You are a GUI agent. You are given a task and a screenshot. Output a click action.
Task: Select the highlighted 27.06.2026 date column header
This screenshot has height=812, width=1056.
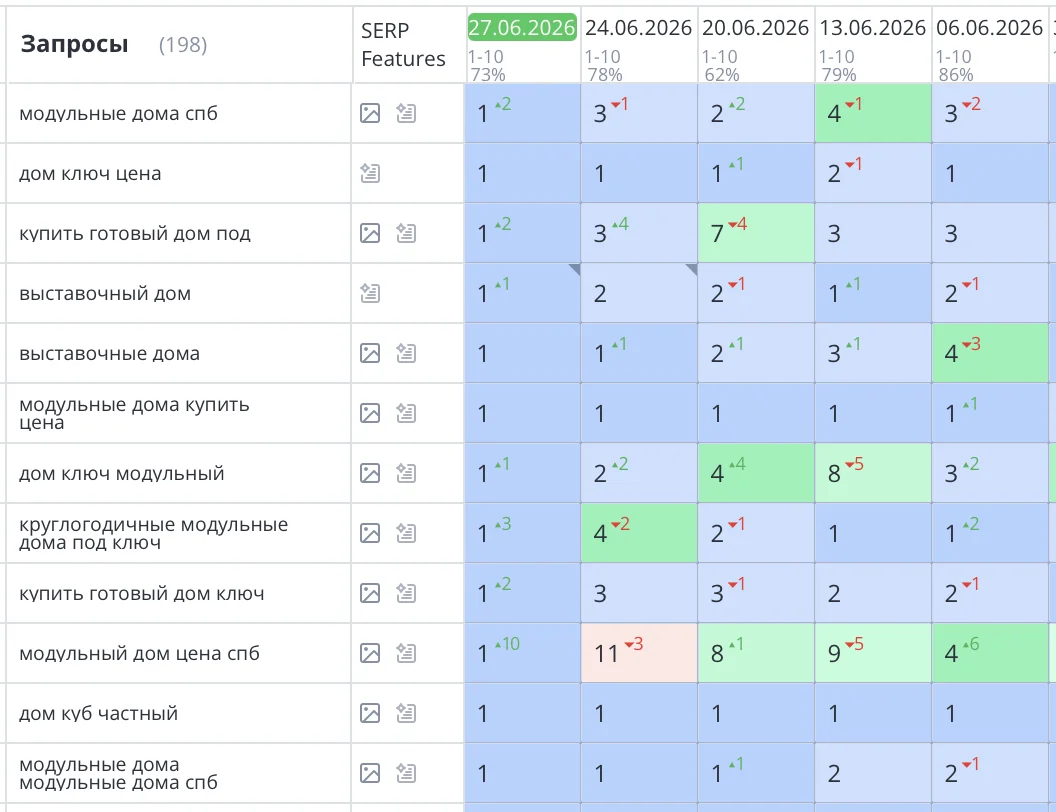point(522,28)
